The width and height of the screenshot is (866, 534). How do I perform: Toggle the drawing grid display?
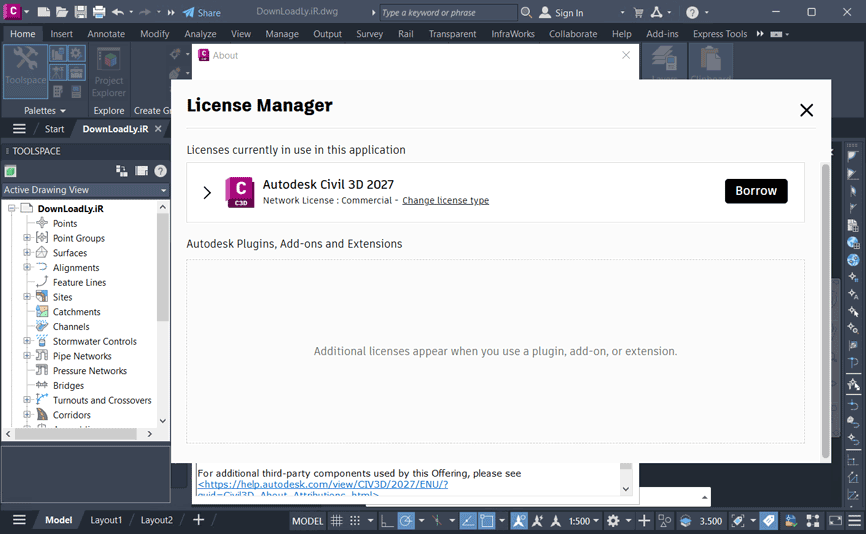(x=336, y=521)
